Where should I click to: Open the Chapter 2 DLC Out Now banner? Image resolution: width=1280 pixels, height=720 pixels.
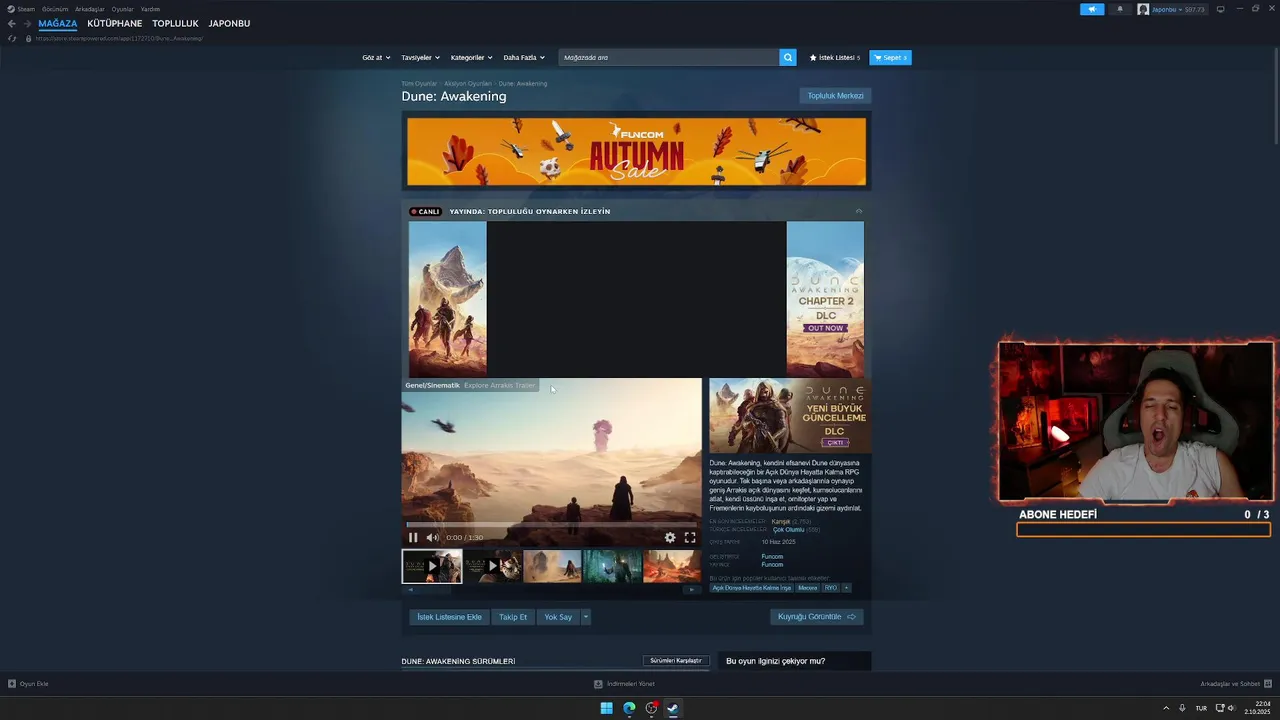825,299
